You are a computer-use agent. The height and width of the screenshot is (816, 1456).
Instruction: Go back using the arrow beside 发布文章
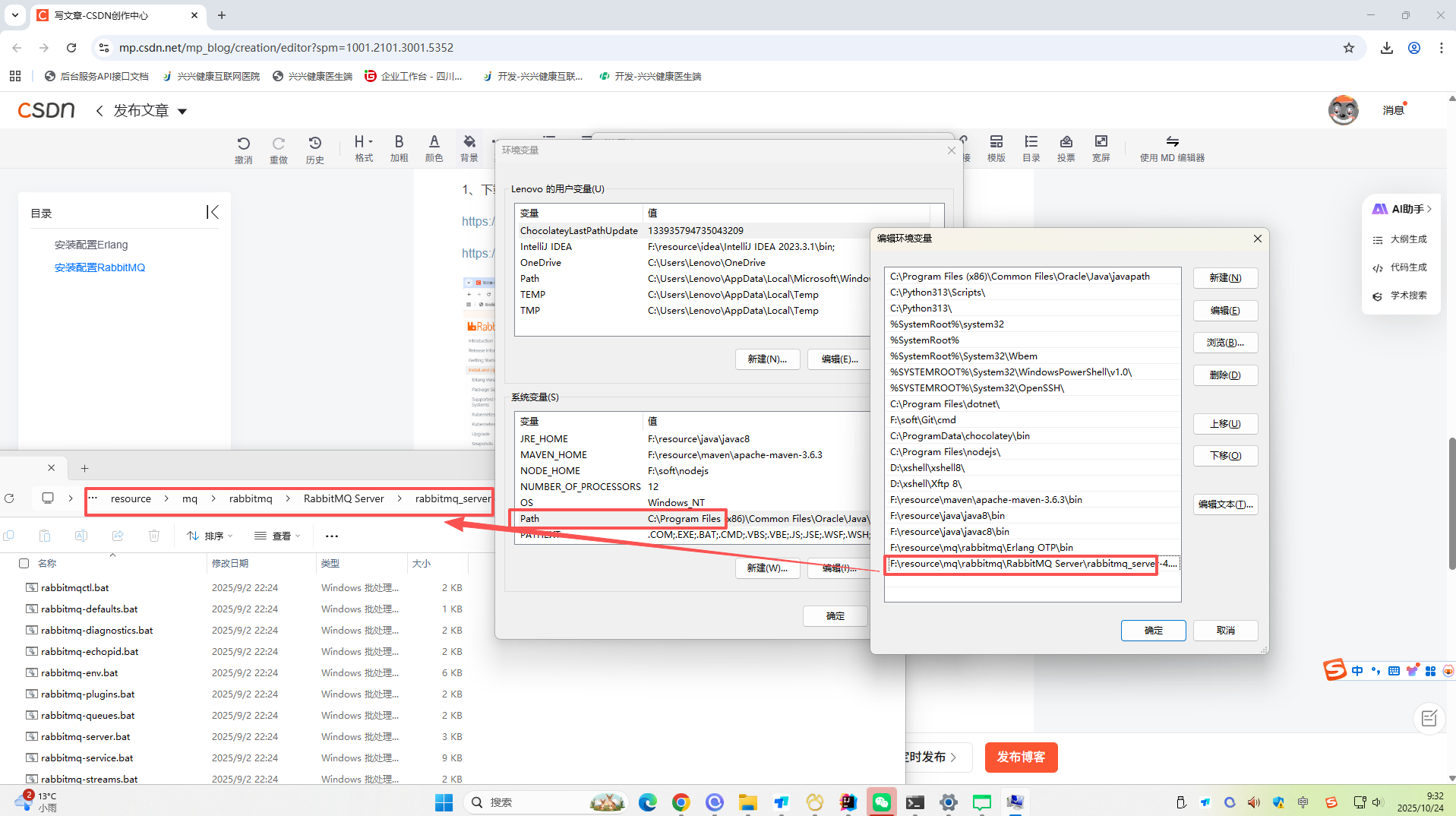[99, 111]
